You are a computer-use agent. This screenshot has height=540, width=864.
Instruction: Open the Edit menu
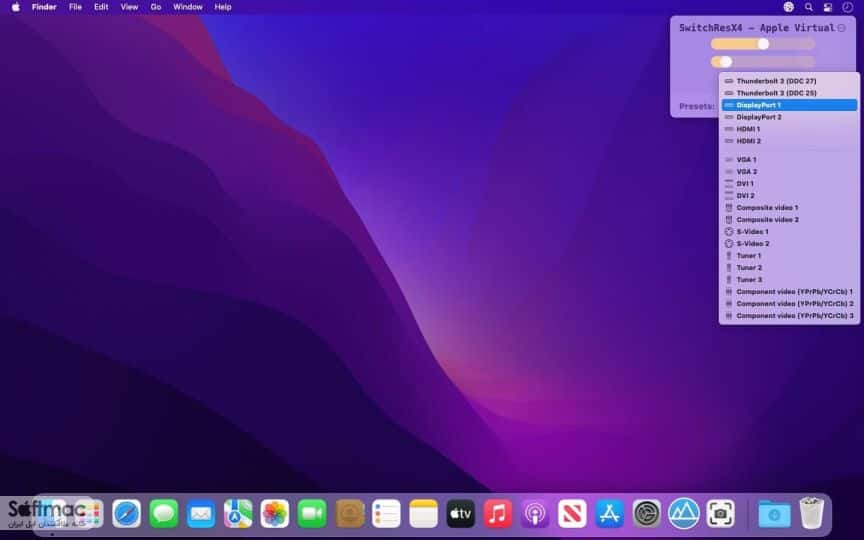tap(101, 7)
